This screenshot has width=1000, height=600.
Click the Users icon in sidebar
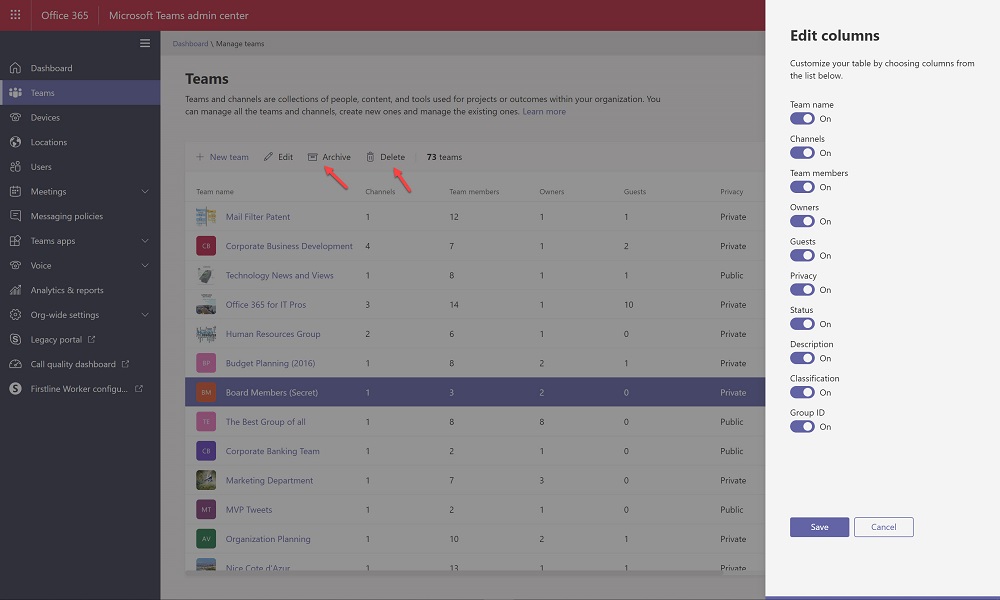(15, 166)
